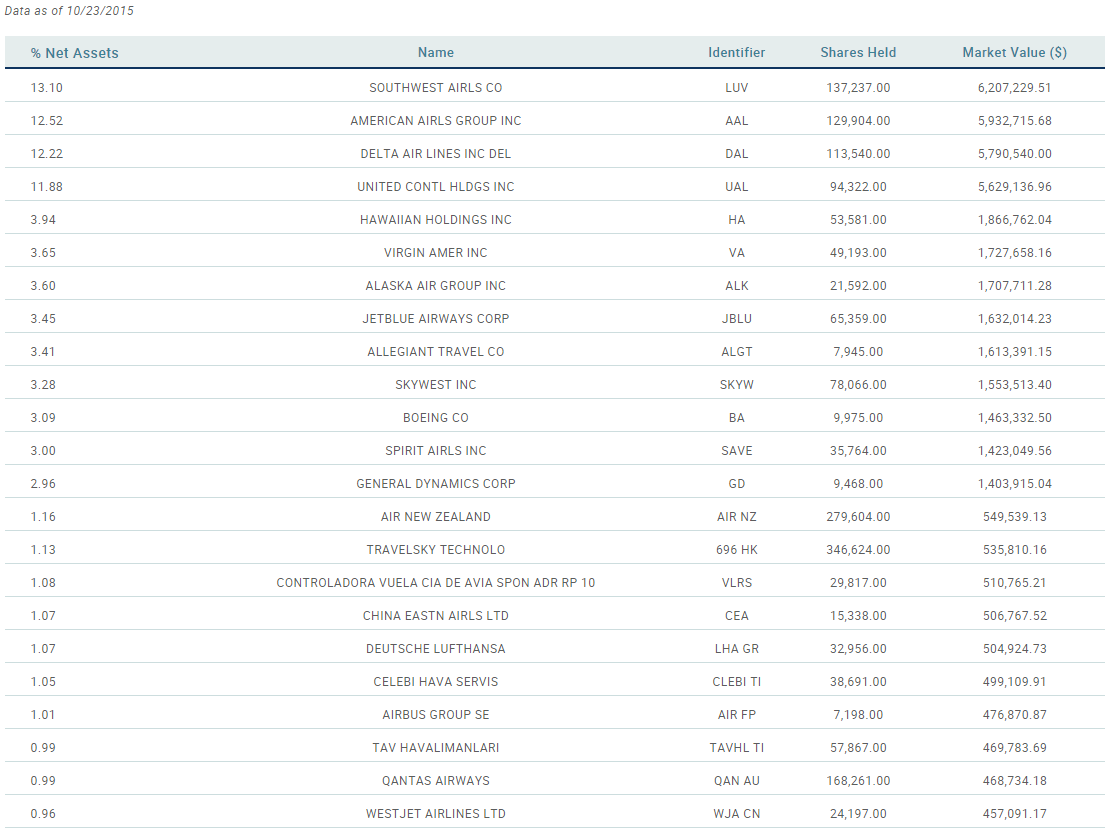Select ALASKA AIR GROUP INC cell

(435, 286)
